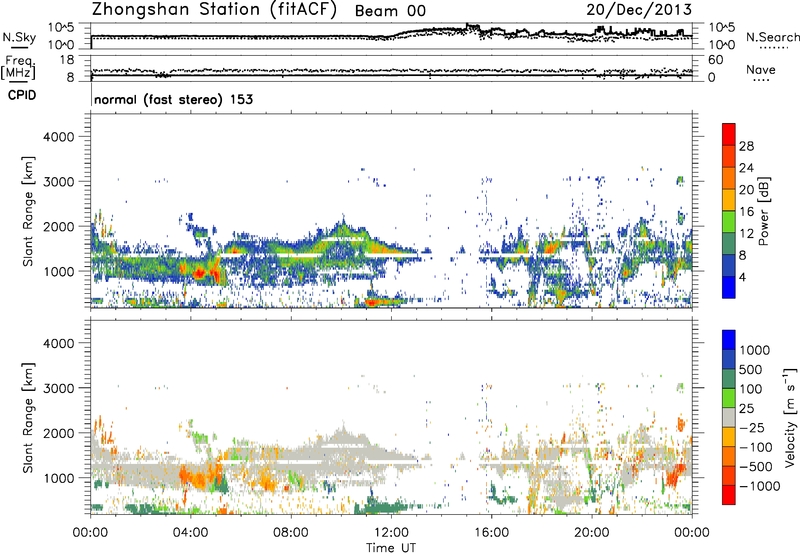Pick the orange 20–24 dB power colorbar segment
The width and height of the screenshot is (800, 554).
pos(729,178)
